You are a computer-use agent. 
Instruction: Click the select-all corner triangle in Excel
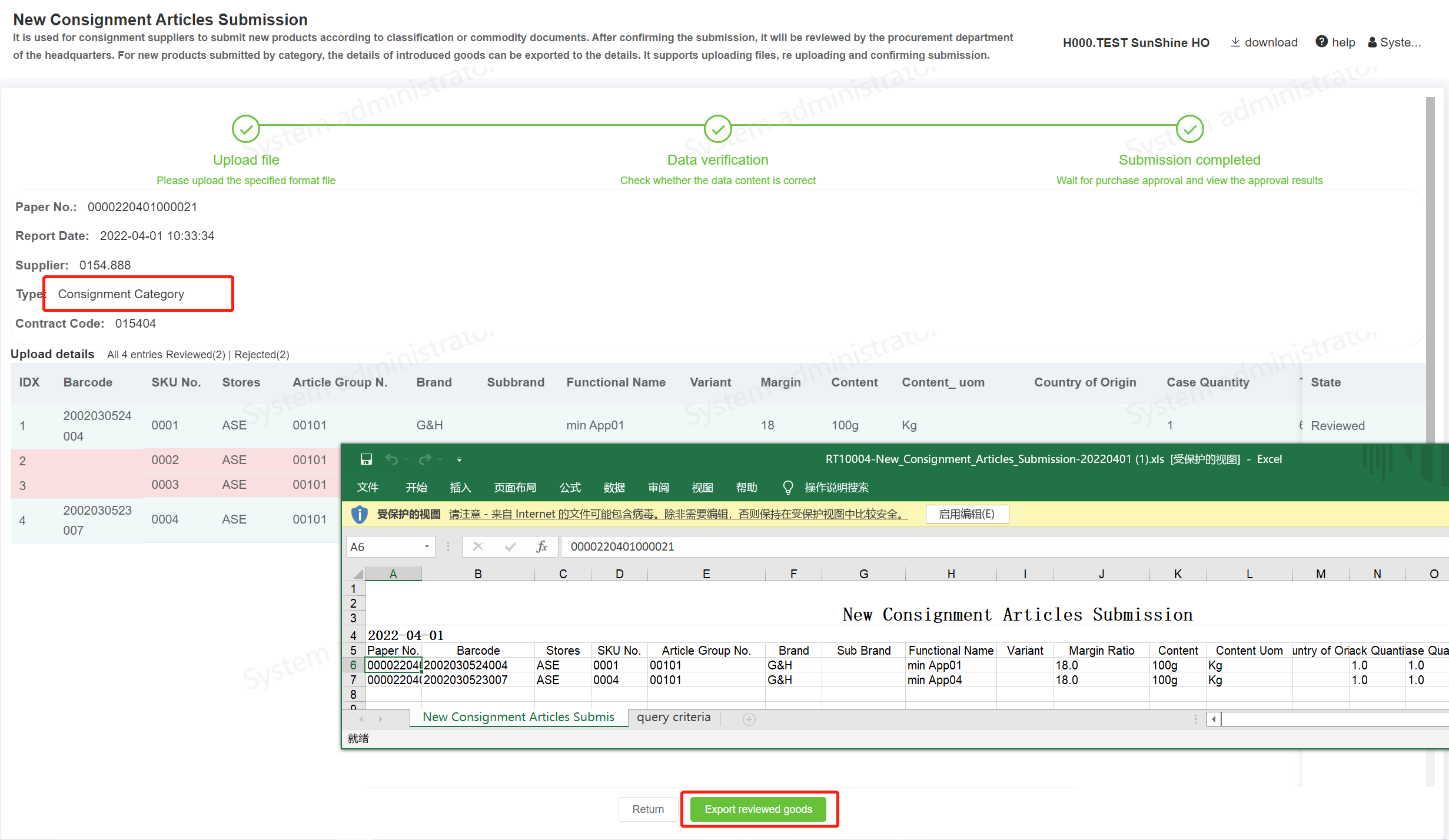pyautogui.click(x=357, y=574)
